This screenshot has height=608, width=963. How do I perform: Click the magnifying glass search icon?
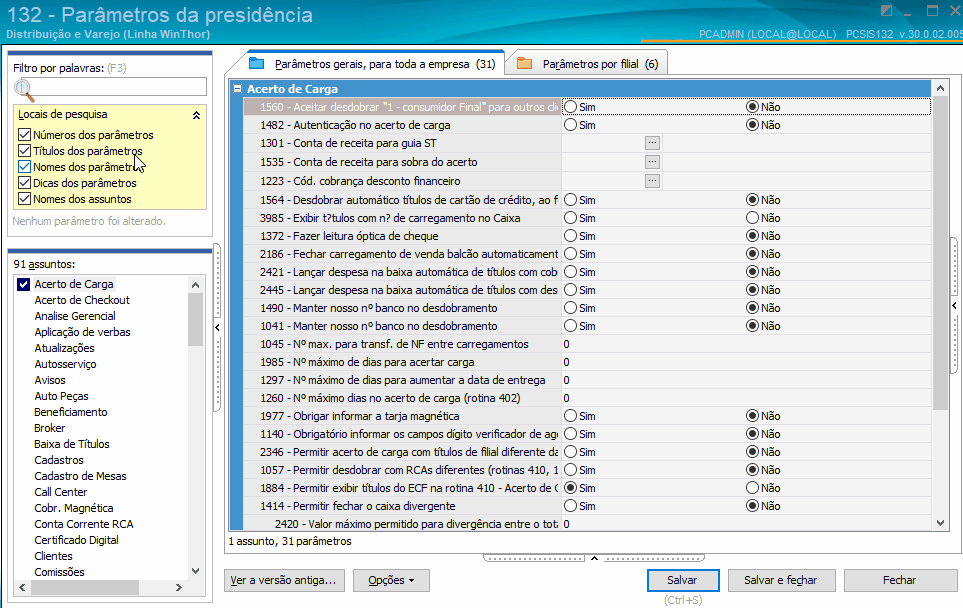click(23, 87)
